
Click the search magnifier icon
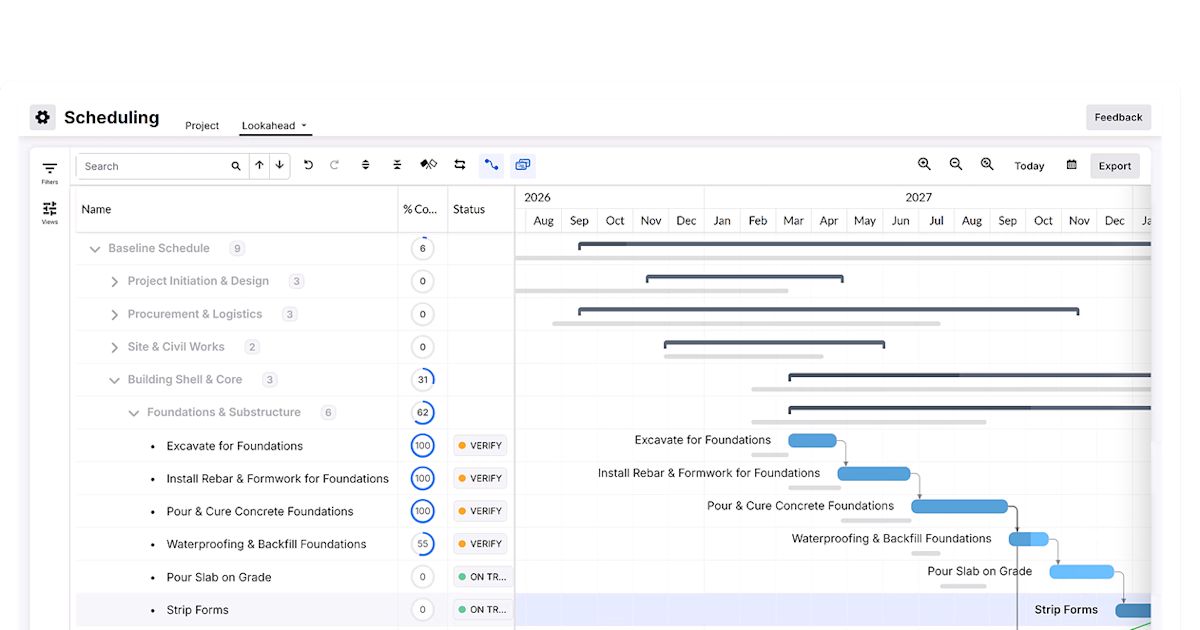coord(236,166)
